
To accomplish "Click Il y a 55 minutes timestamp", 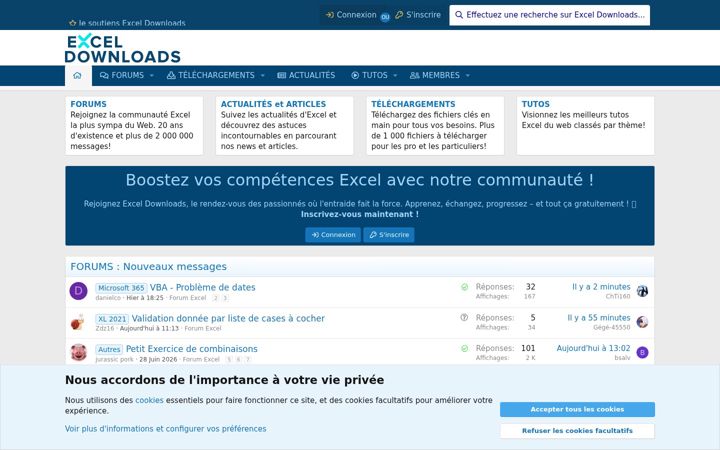I will [x=599, y=318].
